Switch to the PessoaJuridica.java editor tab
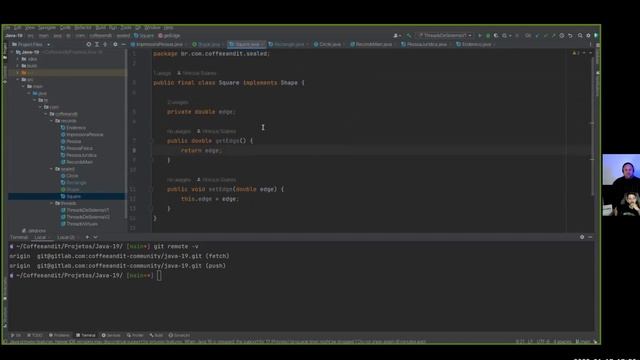The image size is (640, 360). [427, 44]
